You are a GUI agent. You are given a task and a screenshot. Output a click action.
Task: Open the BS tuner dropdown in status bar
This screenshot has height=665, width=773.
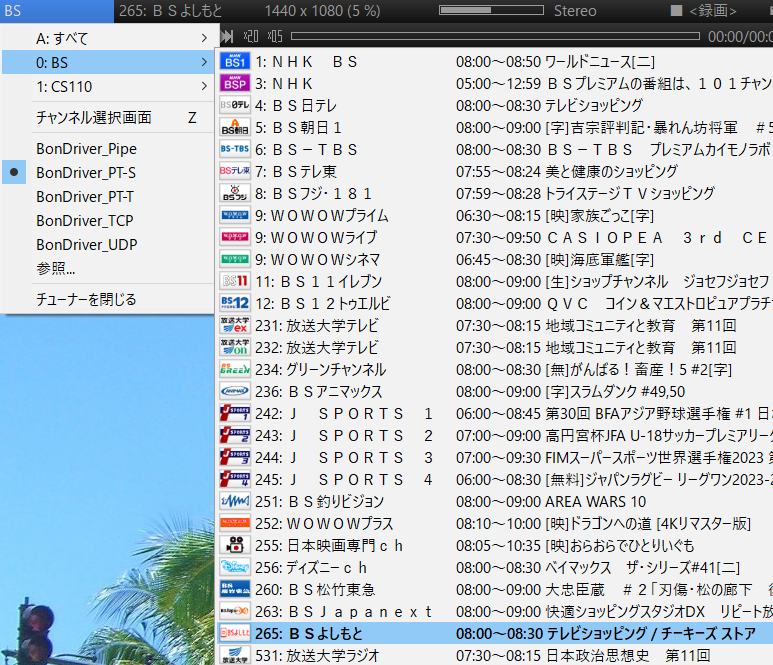[x=57, y=11]
